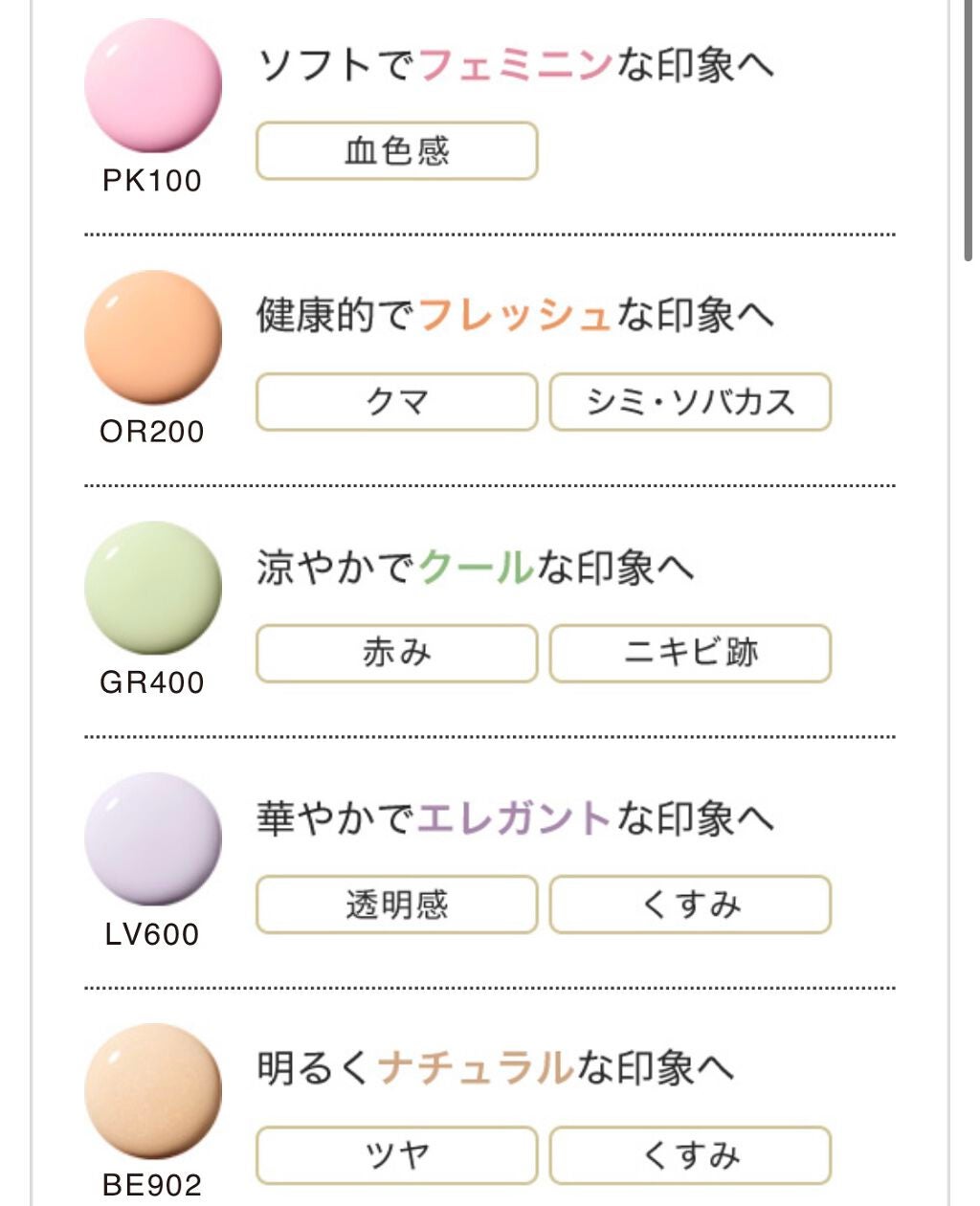Screen dimensions: 980x1206
Task: Select the green GR400 color swatch
Action: [x=153, y=588]
